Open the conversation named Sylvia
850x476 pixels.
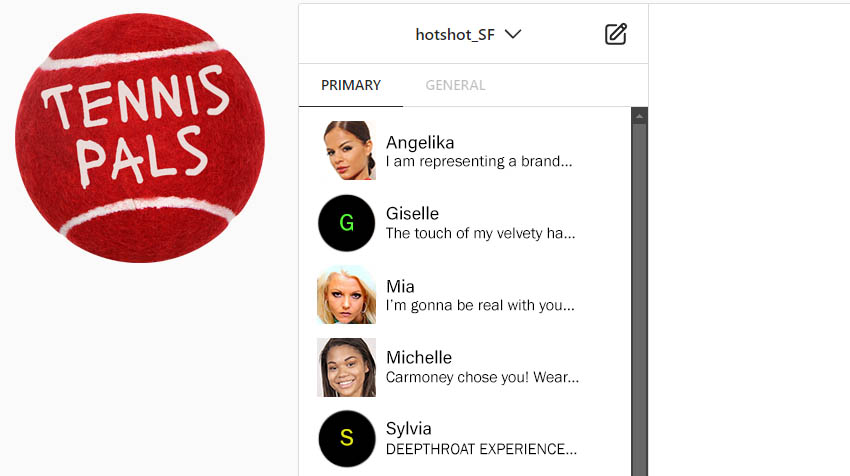coord(465,439)
